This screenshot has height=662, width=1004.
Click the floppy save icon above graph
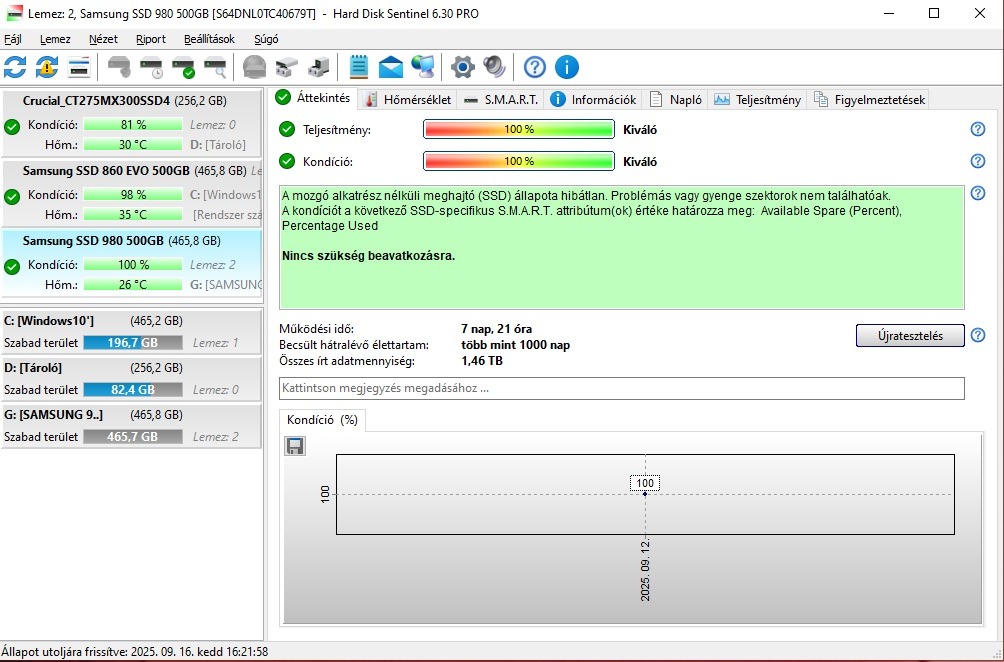pos(295,446)
